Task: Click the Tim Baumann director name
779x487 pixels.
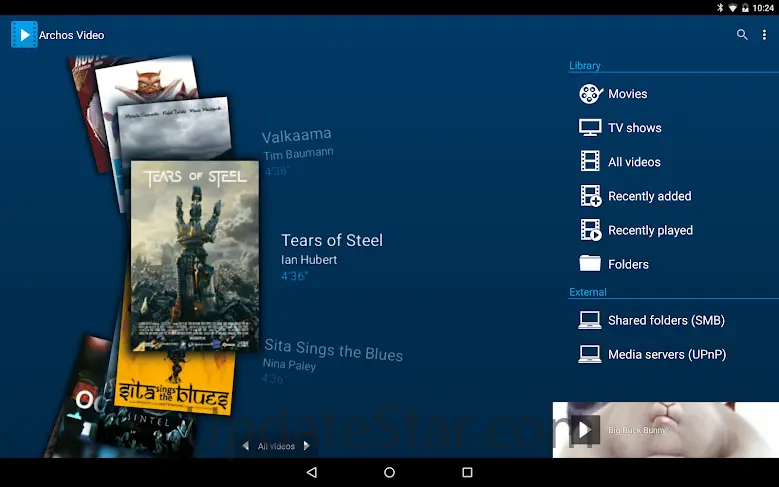Action: 299,154
